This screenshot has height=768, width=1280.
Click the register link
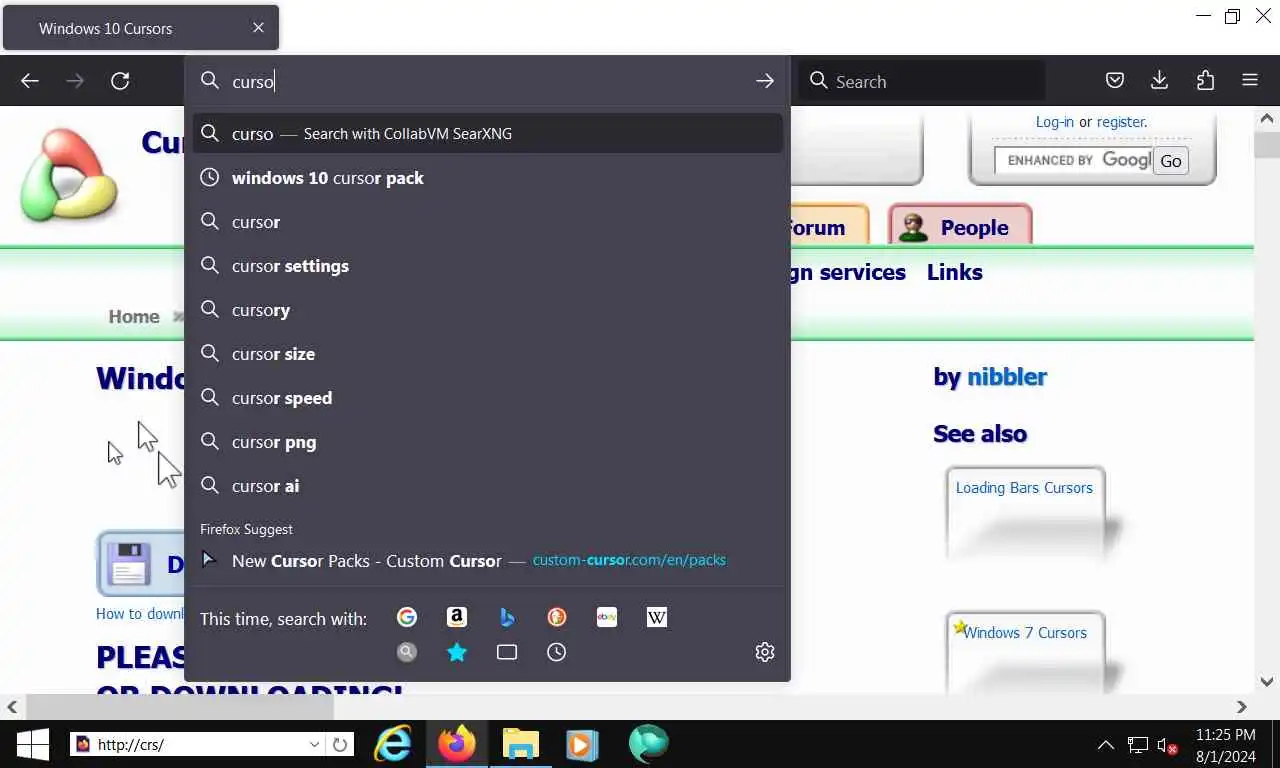[1121, 122]
